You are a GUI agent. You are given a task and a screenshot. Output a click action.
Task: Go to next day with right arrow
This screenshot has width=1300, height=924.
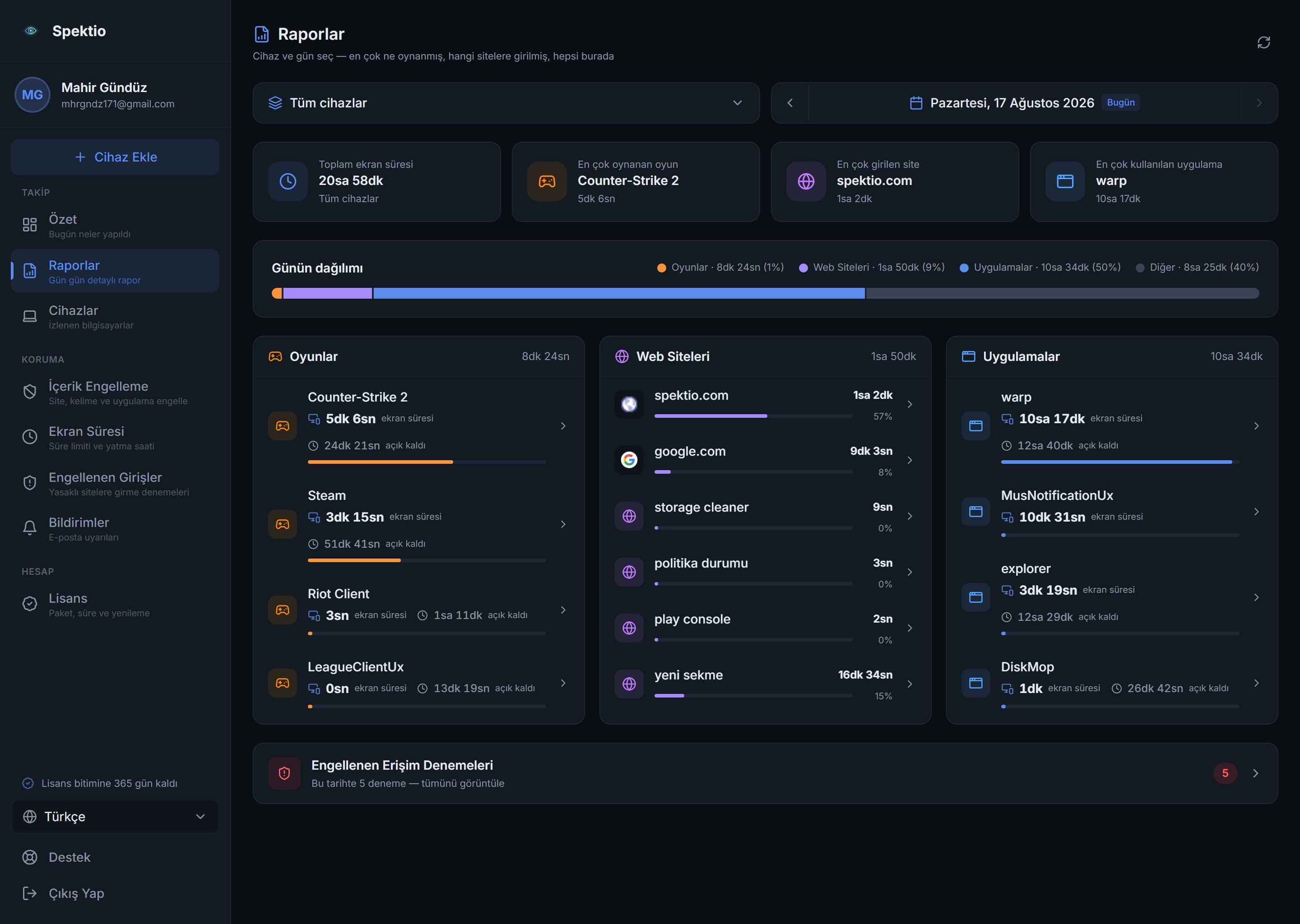[x=1258, y=103]
